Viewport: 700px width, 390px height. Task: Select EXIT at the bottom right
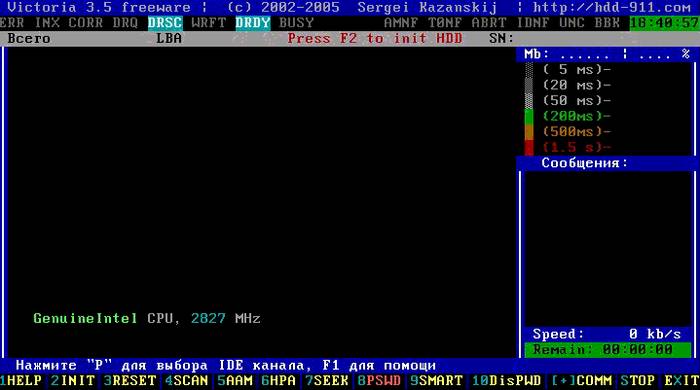click(x=682, y=381)
